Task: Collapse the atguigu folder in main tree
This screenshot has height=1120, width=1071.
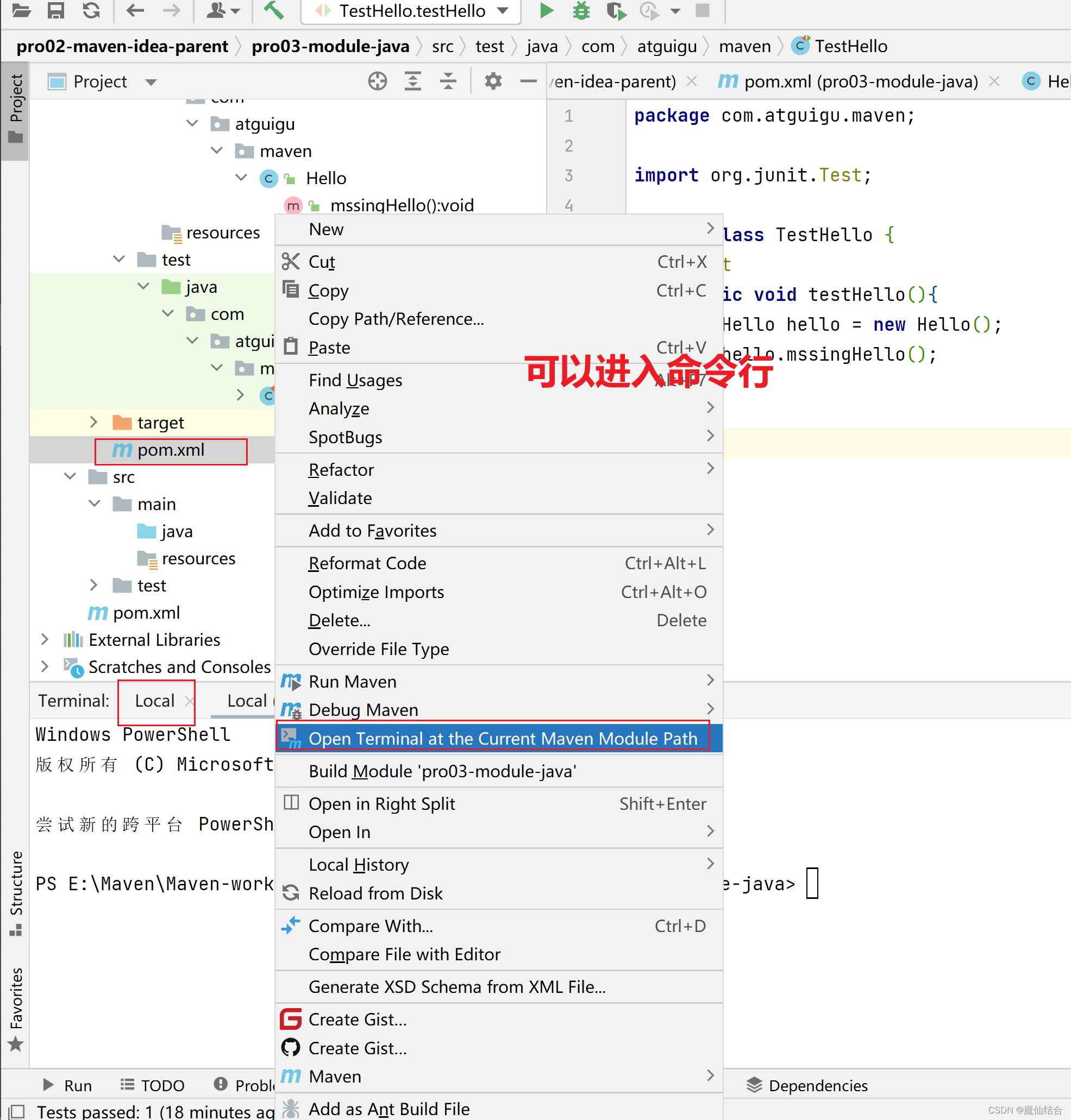Action: (192, 123)
